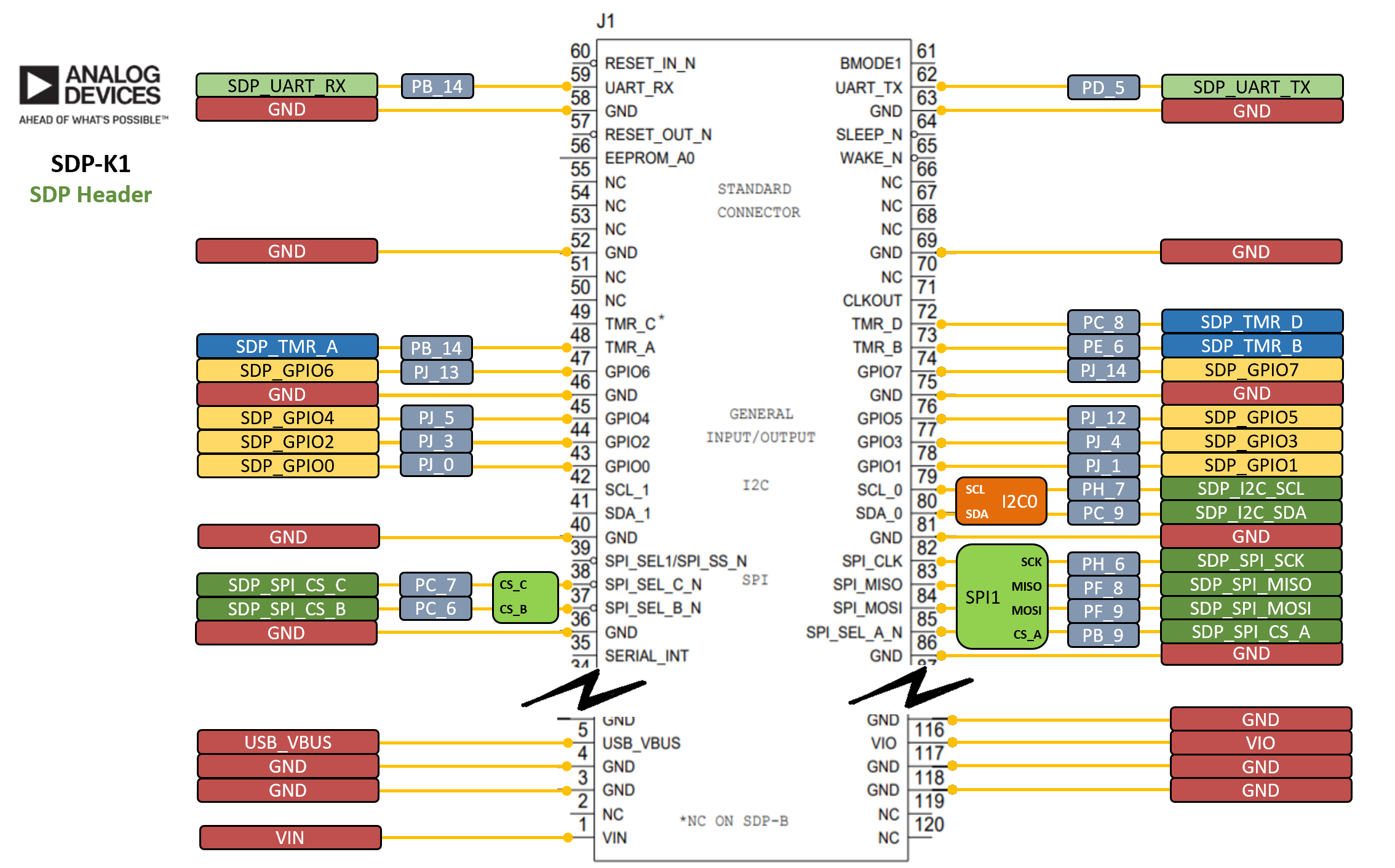
Task: Click the PH_7 pin mapped to SDP_I2C_SCL
Action: point(1103,489)
